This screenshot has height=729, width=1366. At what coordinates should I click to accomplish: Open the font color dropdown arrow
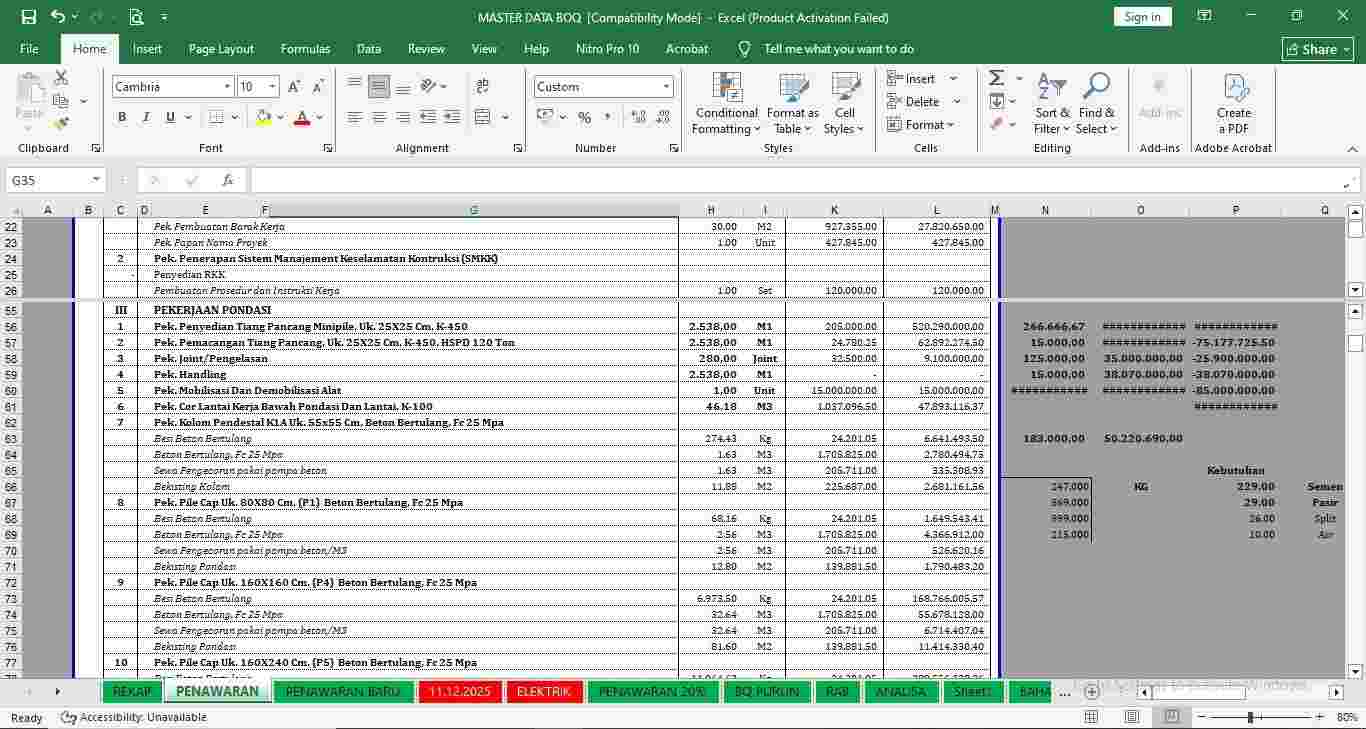pos(319,117)
